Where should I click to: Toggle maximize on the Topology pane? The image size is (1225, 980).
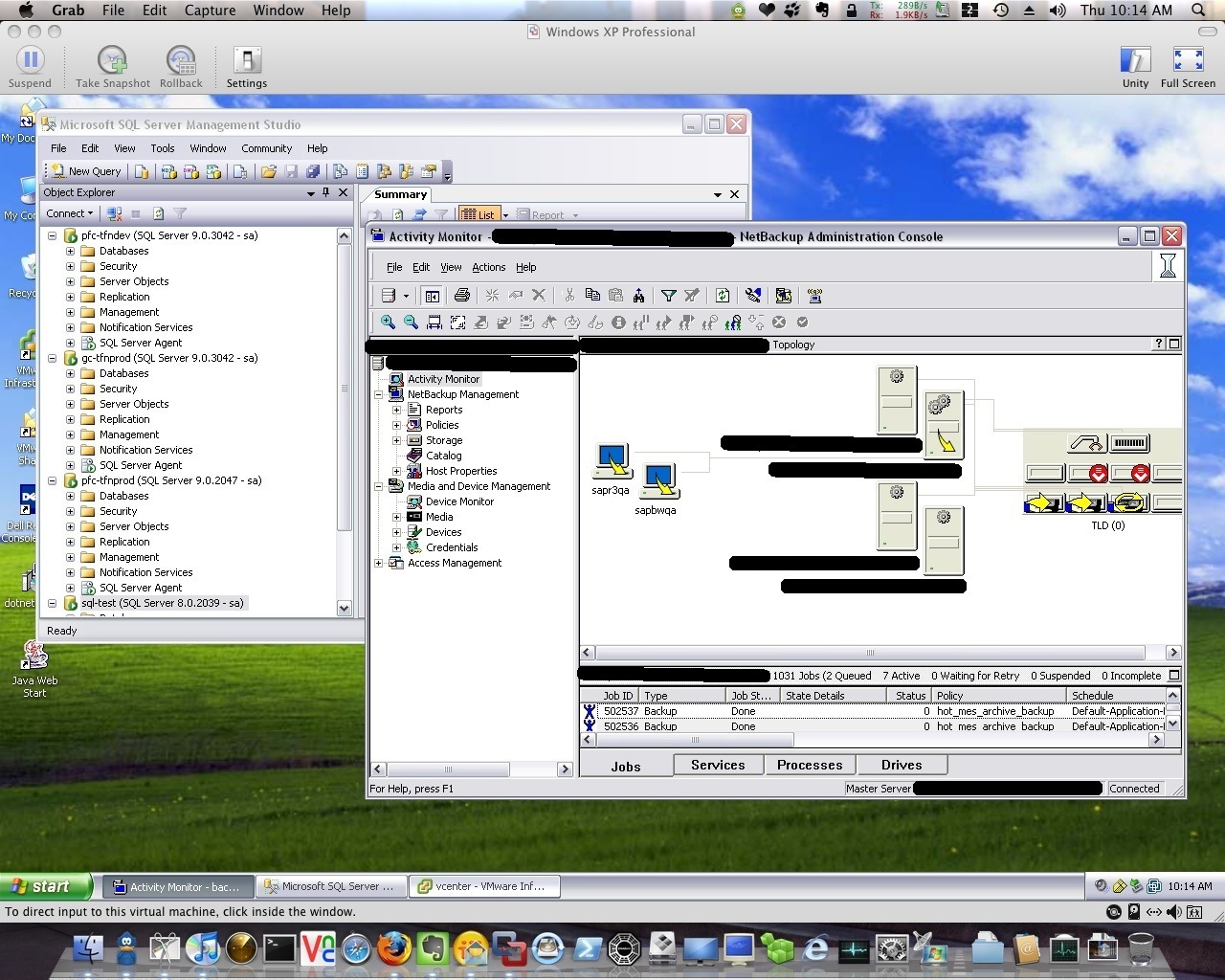click(1174, 345)
